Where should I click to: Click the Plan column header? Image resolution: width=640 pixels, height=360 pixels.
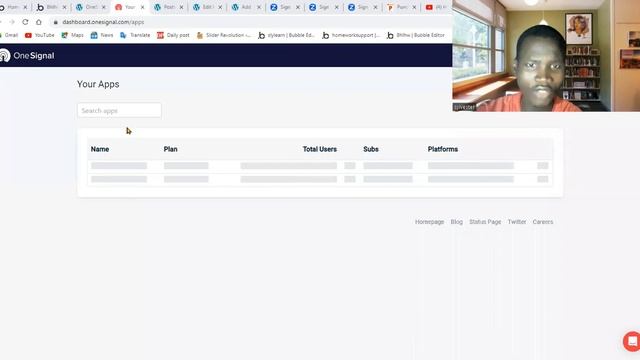pos(171,149)
